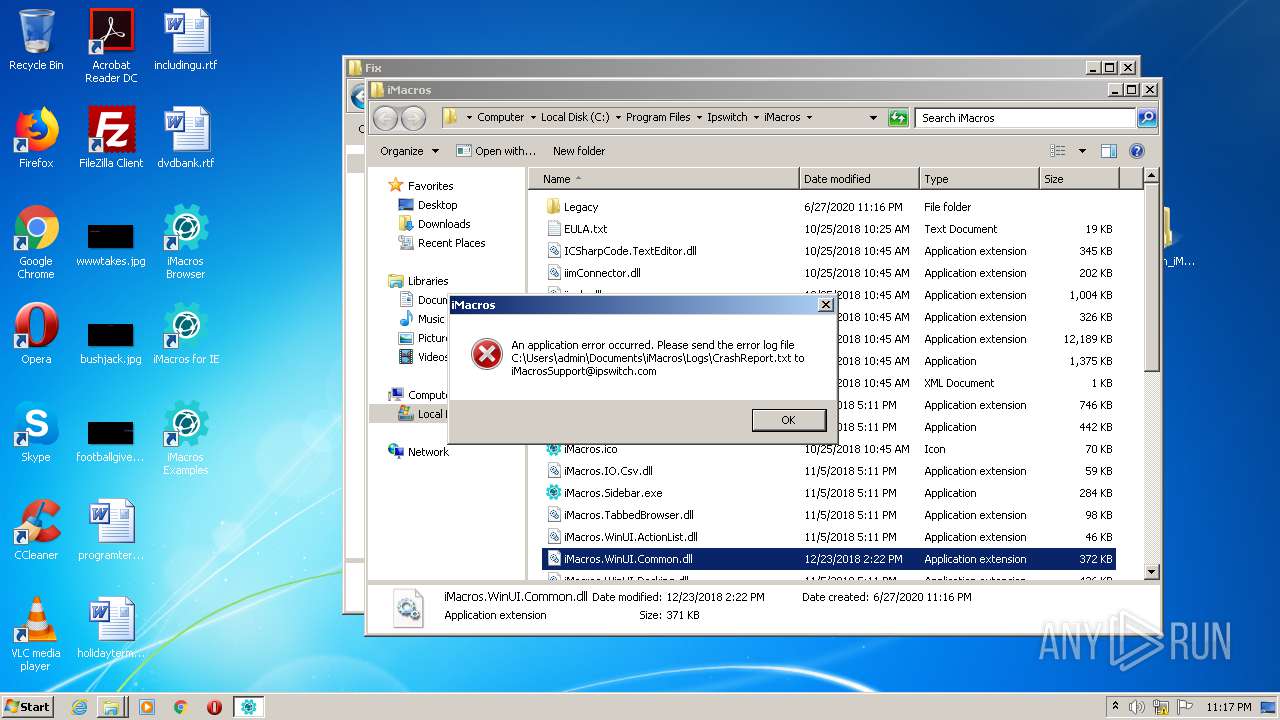Open iMacros Examples shortcut
This screenshot has height=720, width=1280.
pyautogui.click(x=186, y=438)
